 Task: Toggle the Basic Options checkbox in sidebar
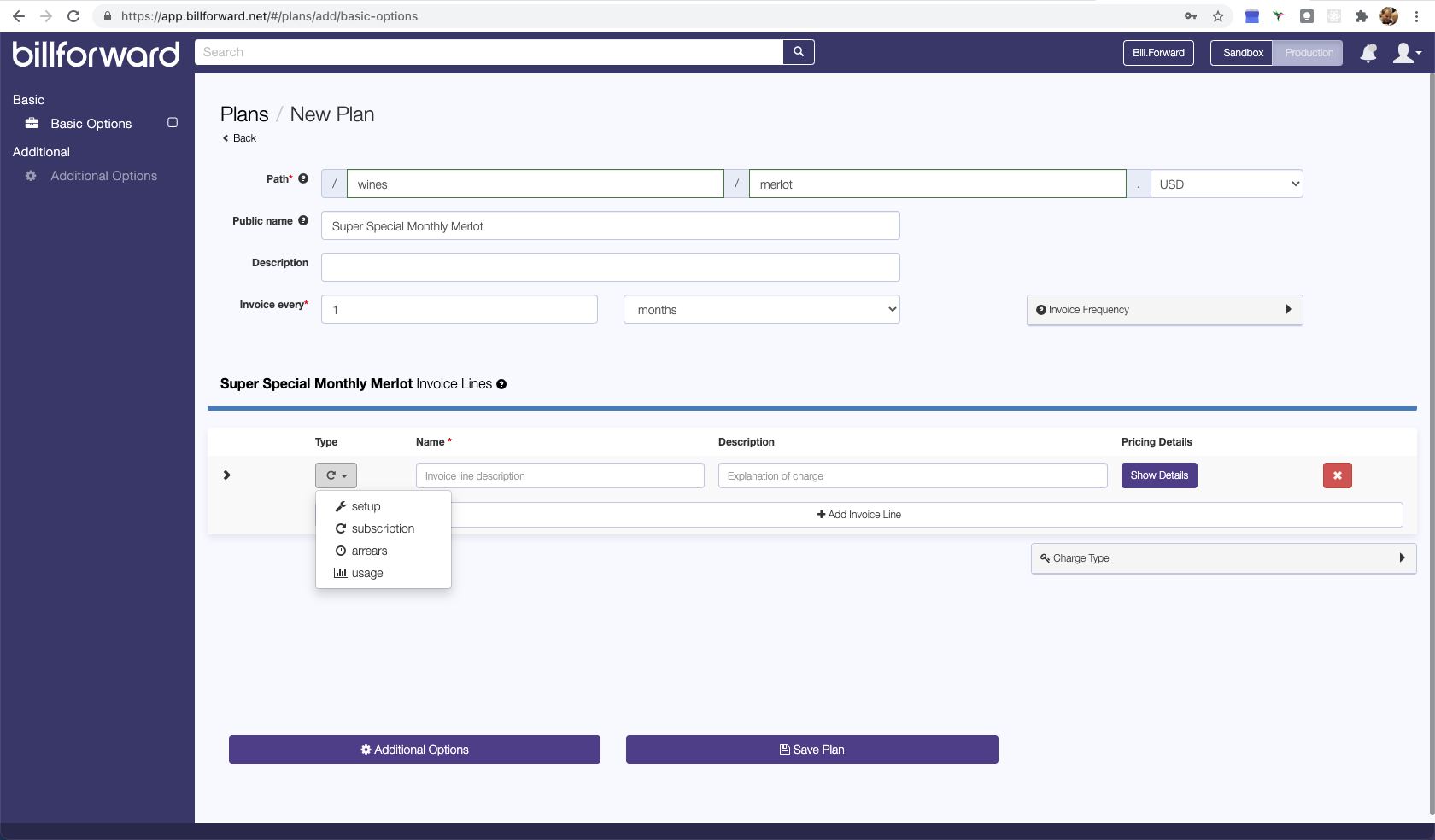(173, 123)
